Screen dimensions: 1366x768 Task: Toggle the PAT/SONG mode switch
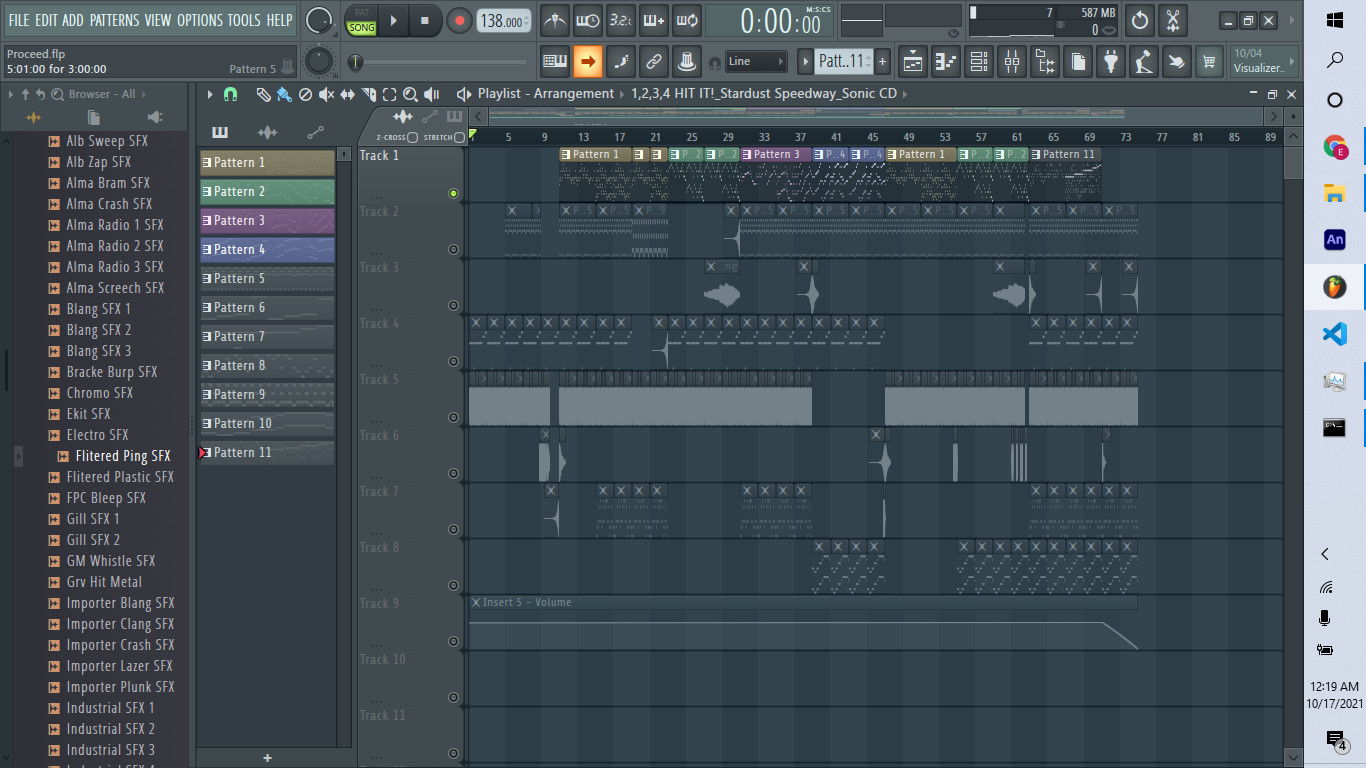pos(361,21)
